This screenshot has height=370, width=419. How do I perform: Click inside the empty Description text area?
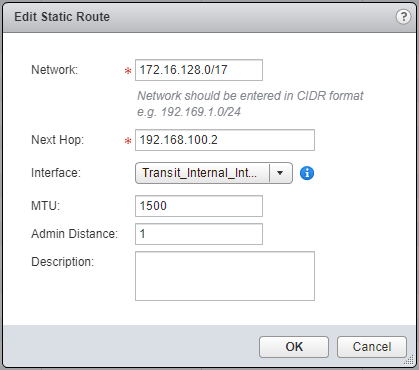225,276
